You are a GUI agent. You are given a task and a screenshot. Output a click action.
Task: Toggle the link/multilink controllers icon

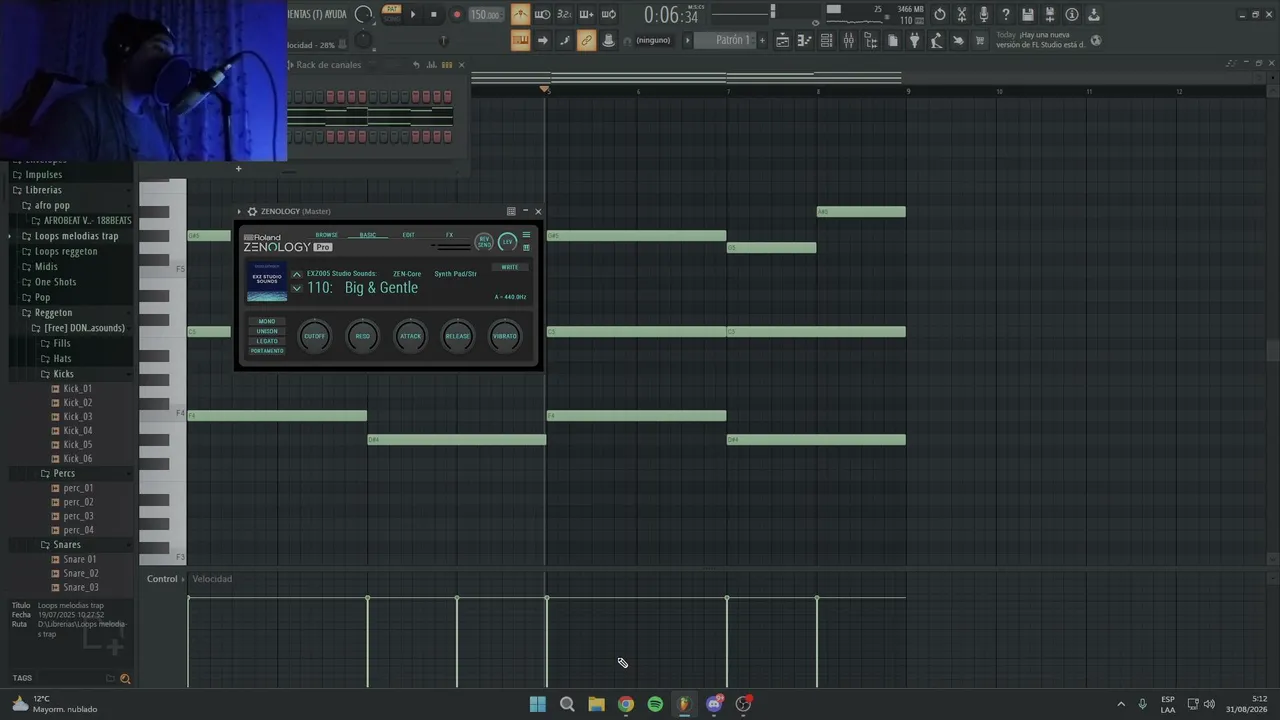[586, 40]
